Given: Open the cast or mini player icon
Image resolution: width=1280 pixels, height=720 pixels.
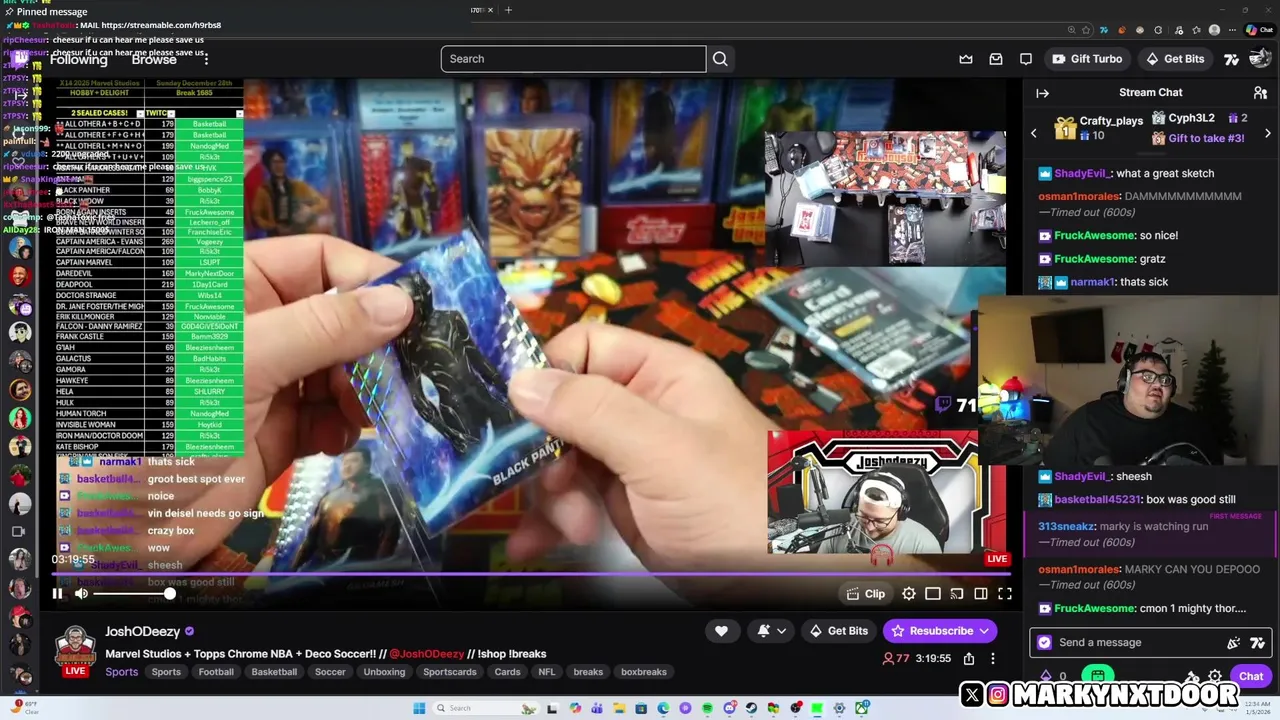Looking at the screenshot, I should [957, 594].
